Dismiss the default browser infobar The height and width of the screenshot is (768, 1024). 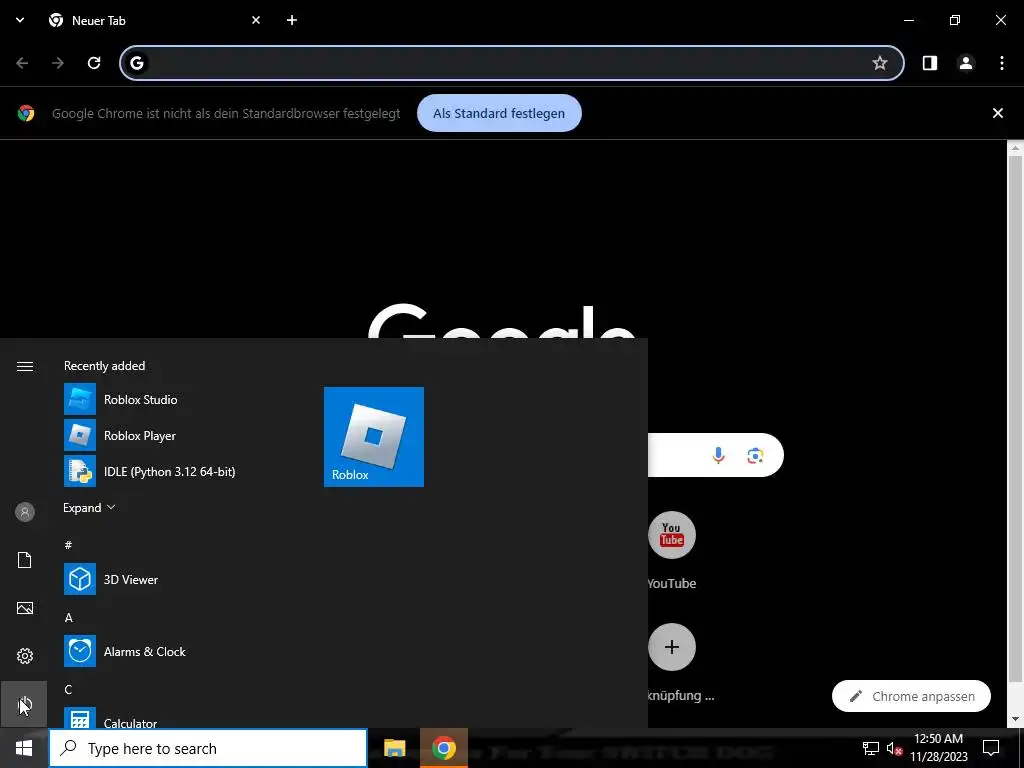tap(997, 113)
